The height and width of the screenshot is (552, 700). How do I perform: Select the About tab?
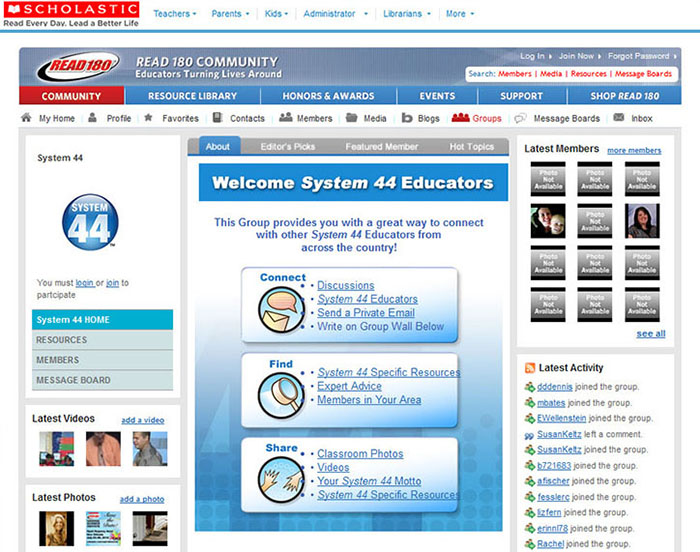pyautogui.click(x=218, y=146)
